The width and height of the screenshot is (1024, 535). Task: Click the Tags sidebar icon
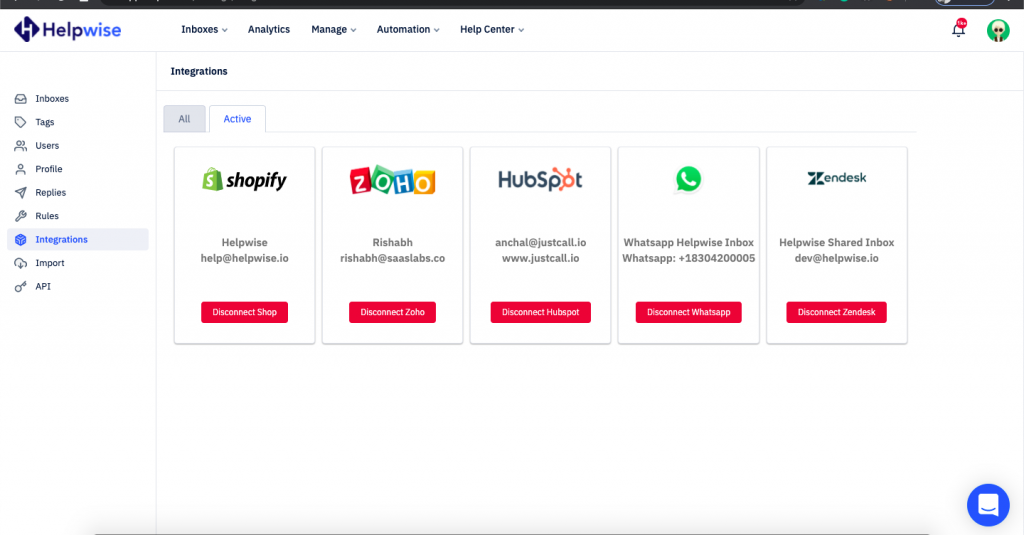(x=21, y=122)
